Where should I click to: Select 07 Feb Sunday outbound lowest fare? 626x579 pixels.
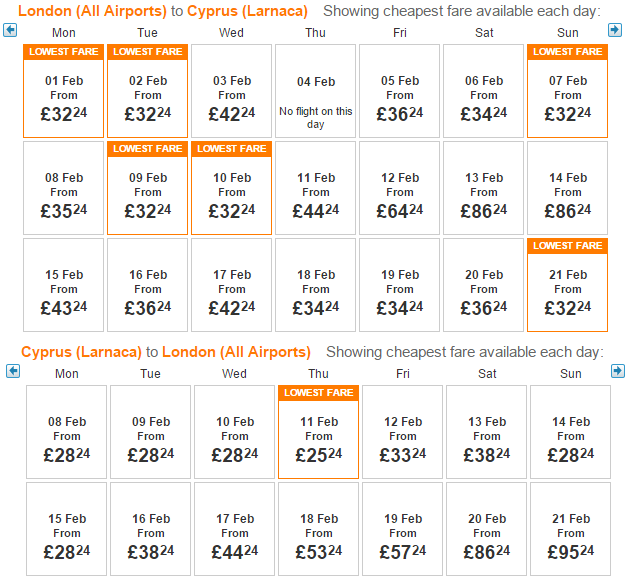point(567,91)
